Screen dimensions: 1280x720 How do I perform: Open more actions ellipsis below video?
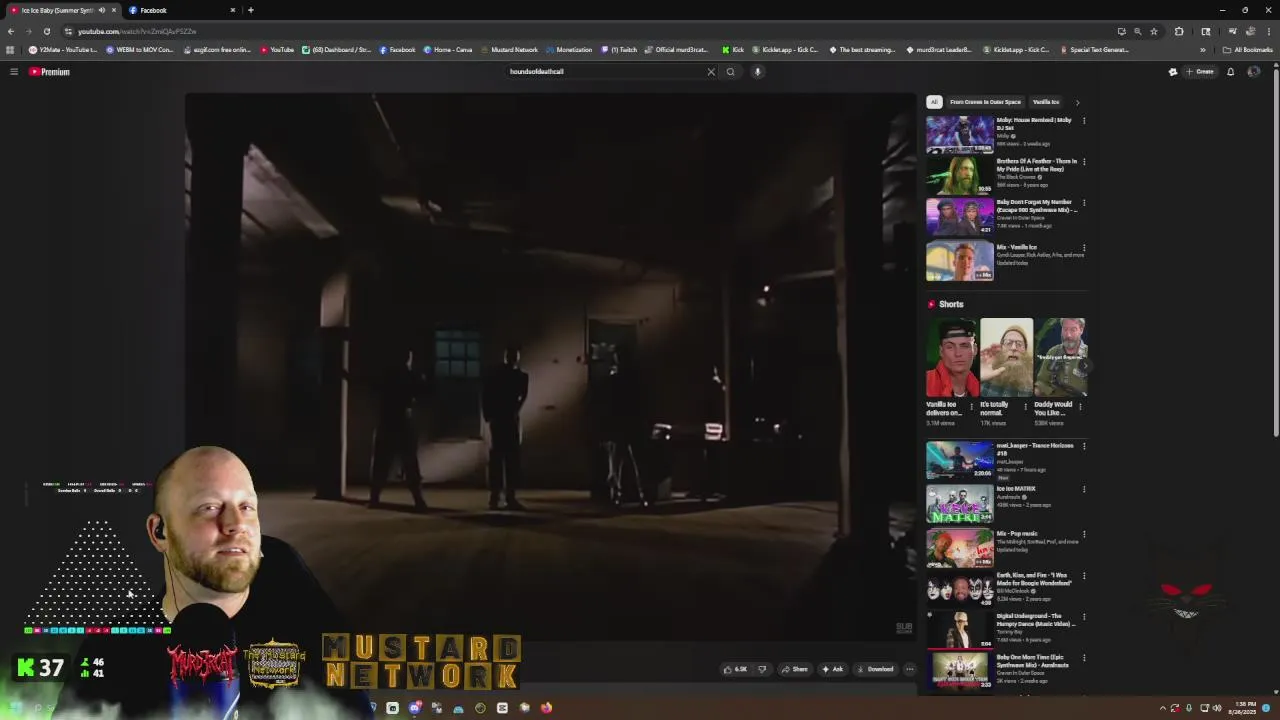[x=909, y=669]
